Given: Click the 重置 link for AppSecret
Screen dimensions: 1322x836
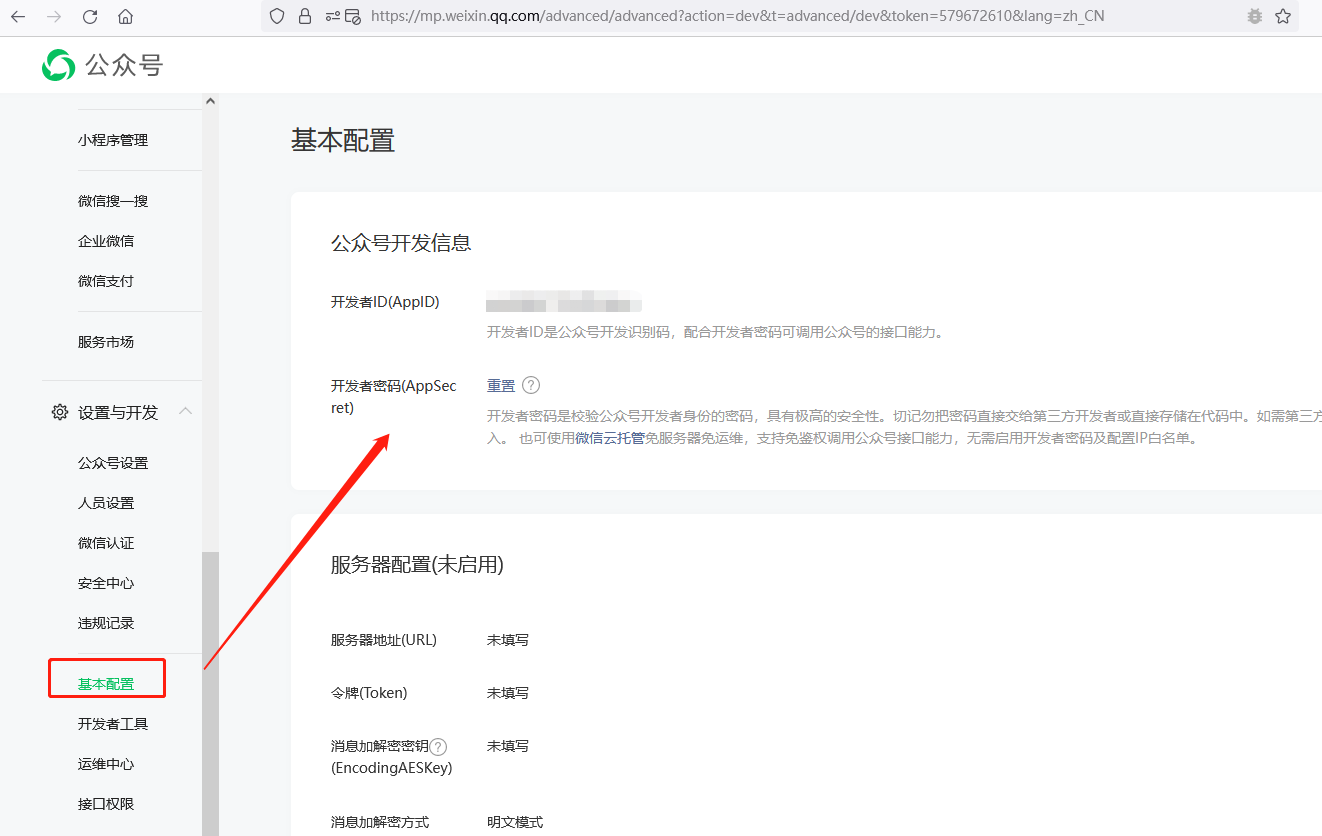Looking at the screenshot, I should point(501,386).
